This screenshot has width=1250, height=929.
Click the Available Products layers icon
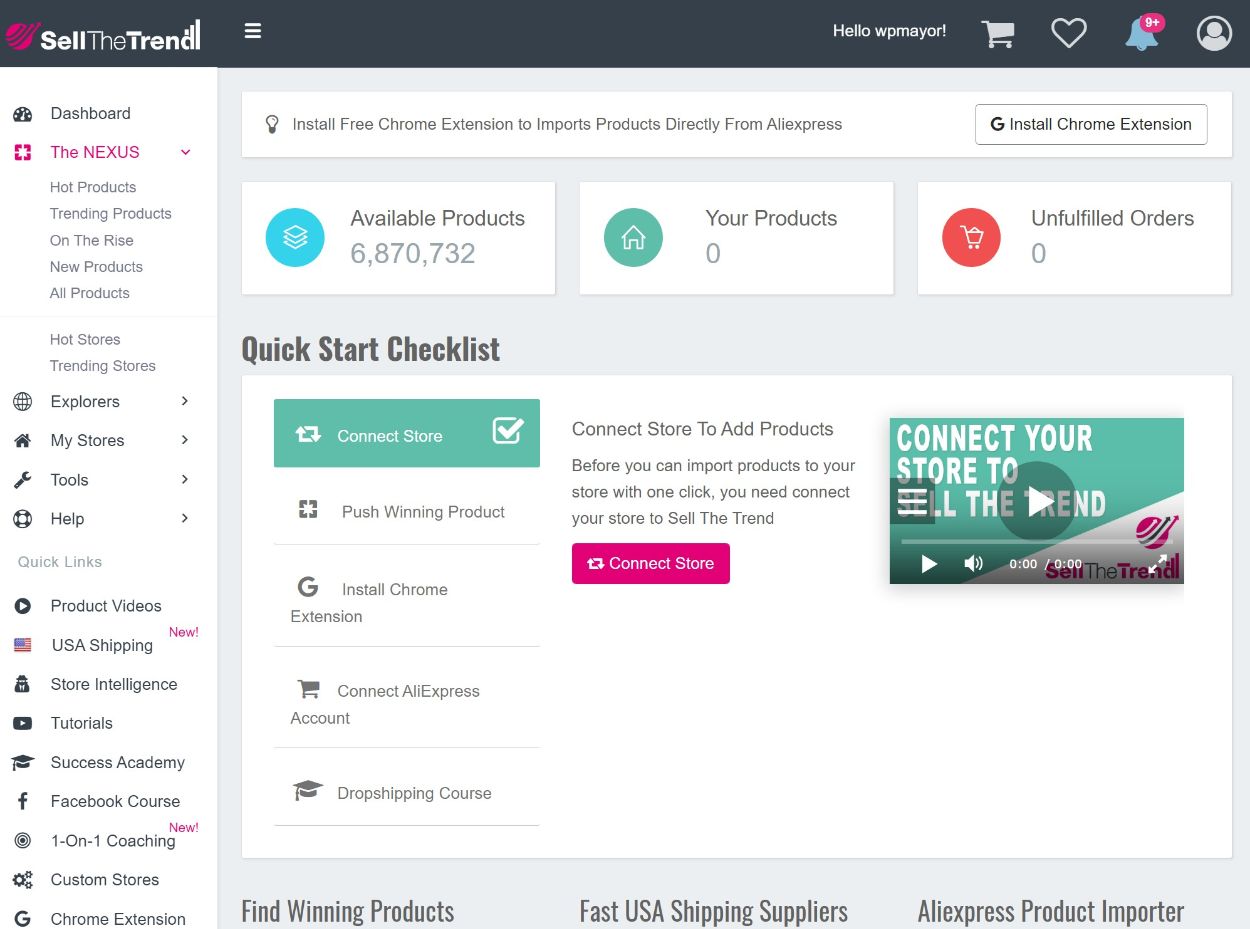click(x=295, y=237)
